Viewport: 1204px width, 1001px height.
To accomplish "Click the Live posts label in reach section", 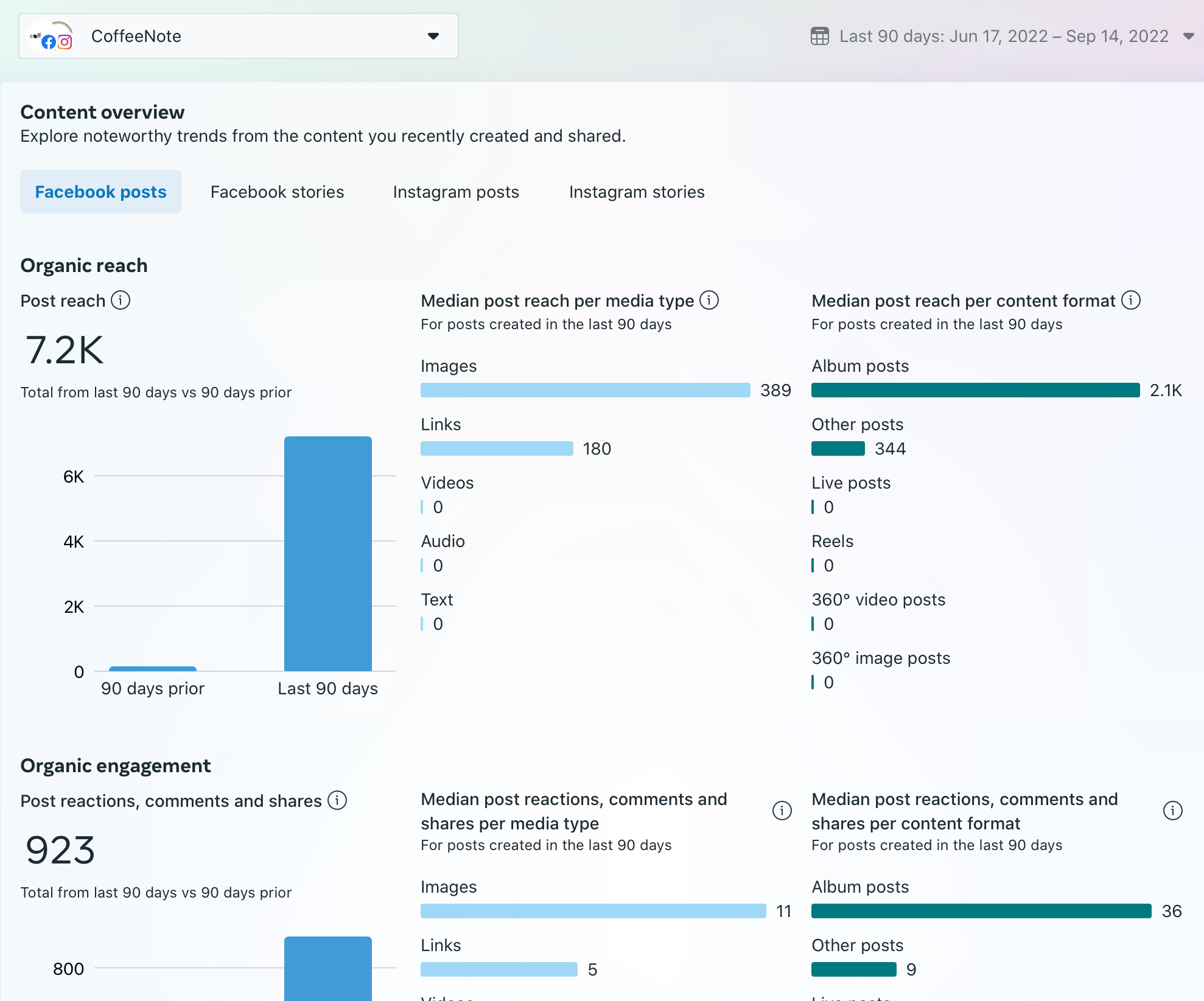I will point(851,483).
